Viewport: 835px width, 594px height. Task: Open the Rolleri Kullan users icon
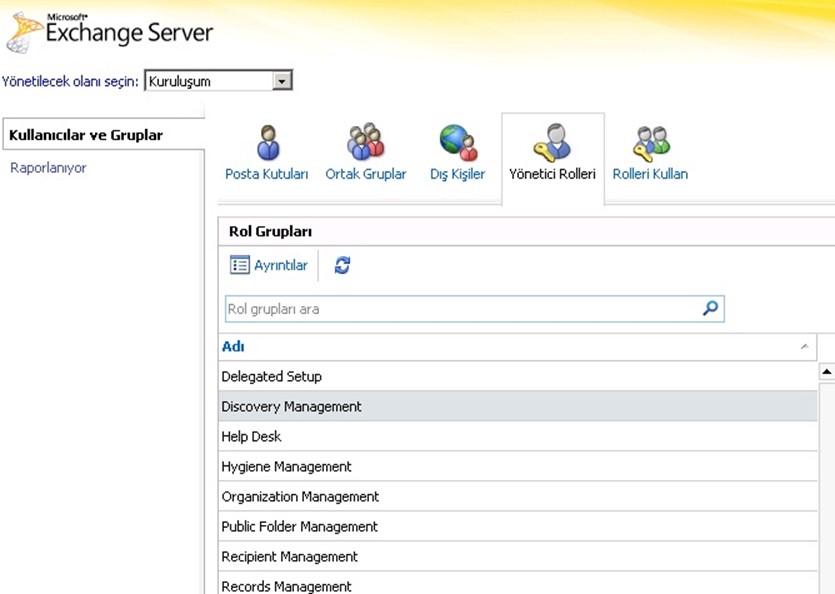coord(650,143)
